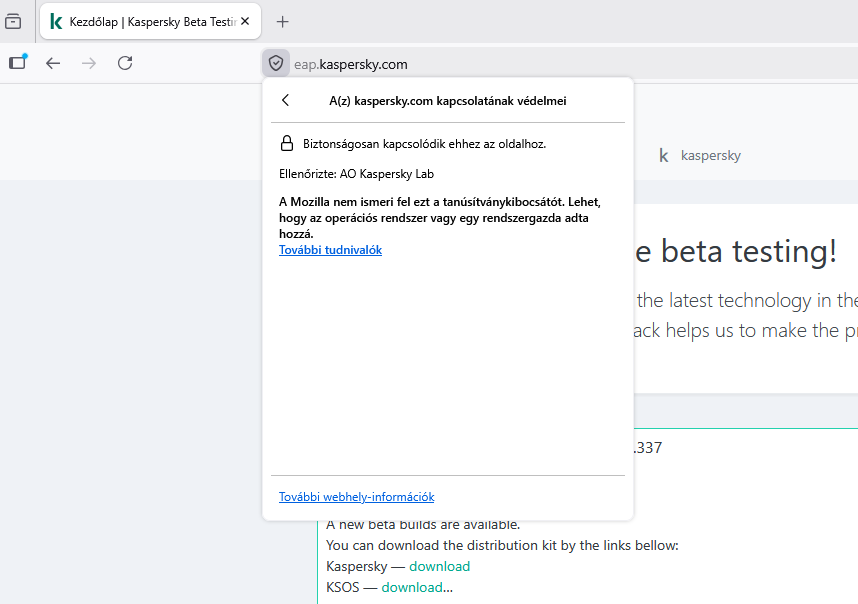Click the Mozilla certificate issuer warning text
This screenshot has width=858, height=604.
(x=440, y=218)
